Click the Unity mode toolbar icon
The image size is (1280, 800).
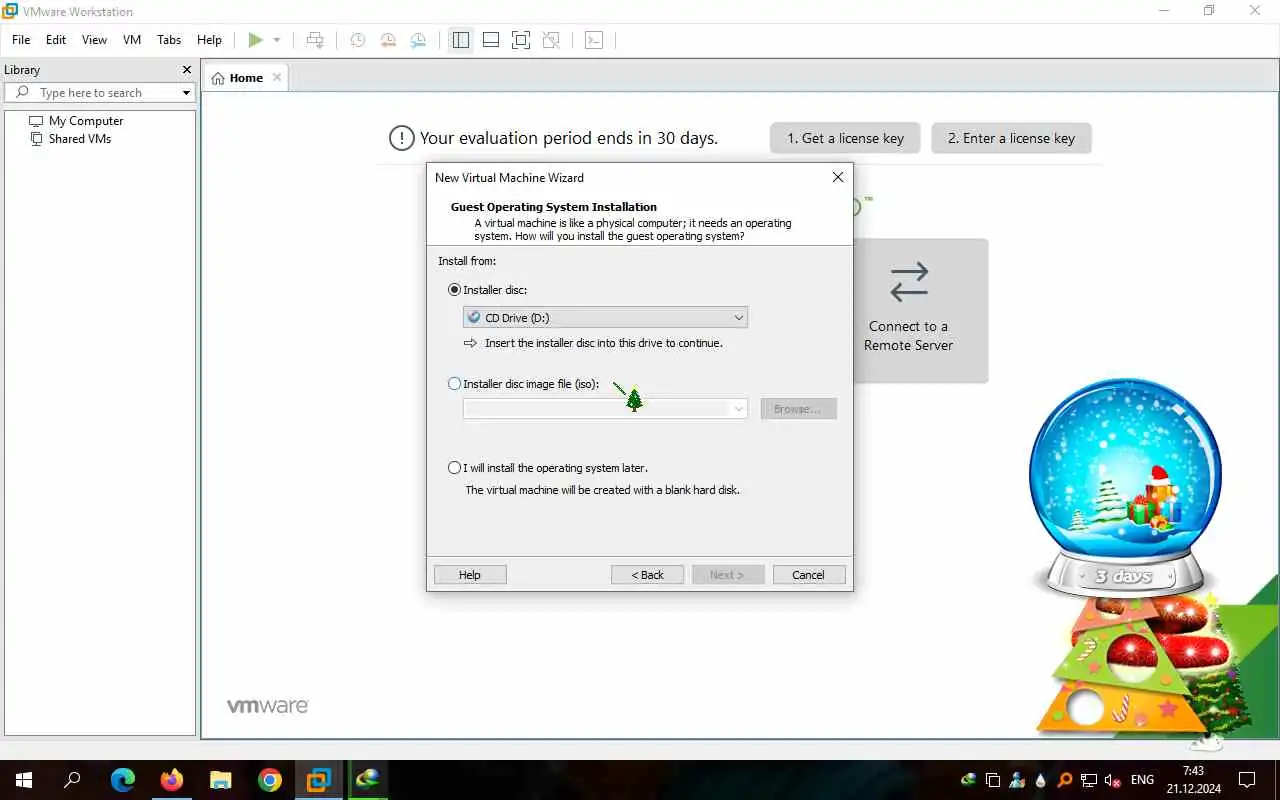click(551, 40)
